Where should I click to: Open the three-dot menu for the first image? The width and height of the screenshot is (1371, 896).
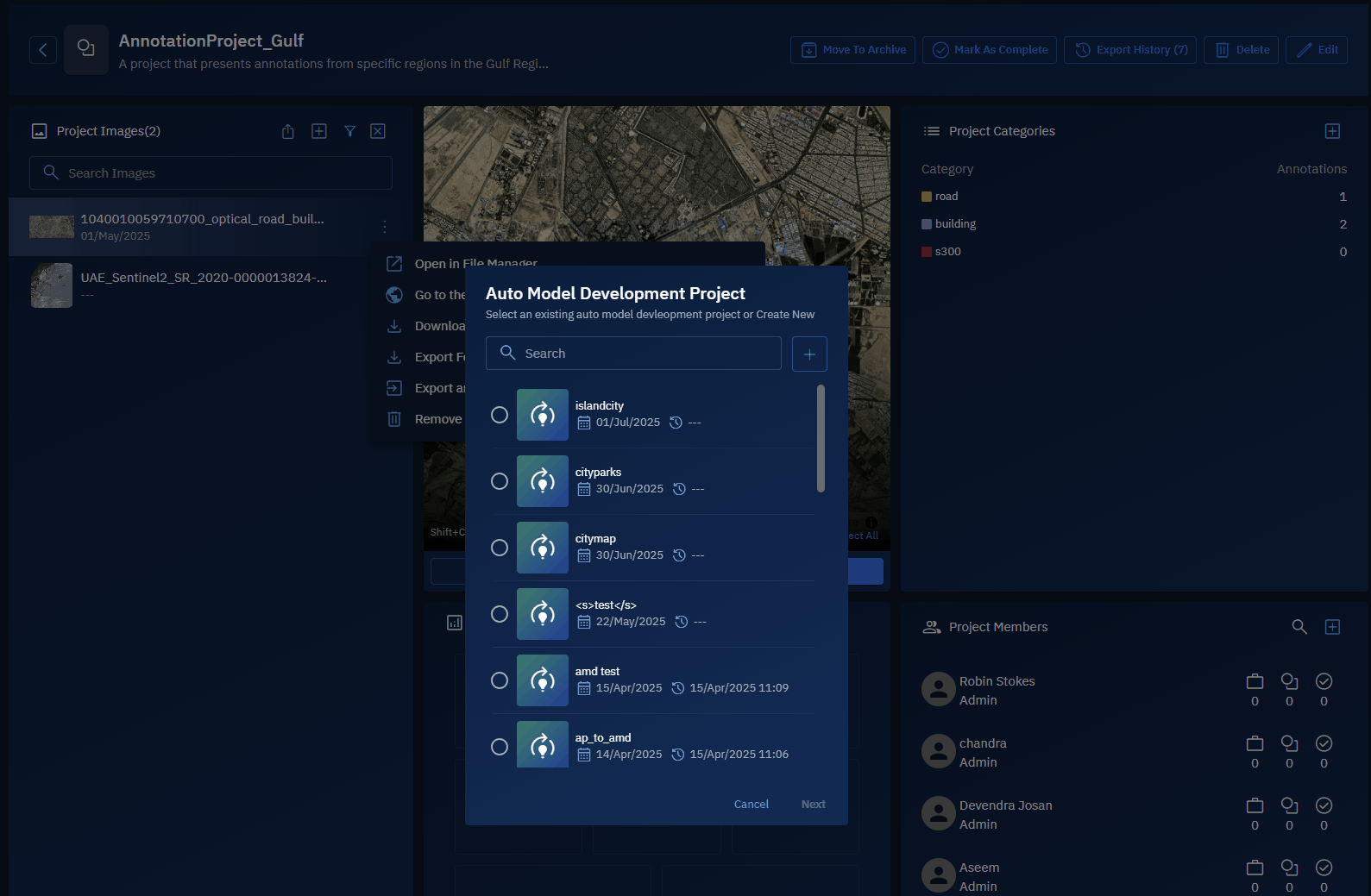pyautogui.click(x=385, y=227)
